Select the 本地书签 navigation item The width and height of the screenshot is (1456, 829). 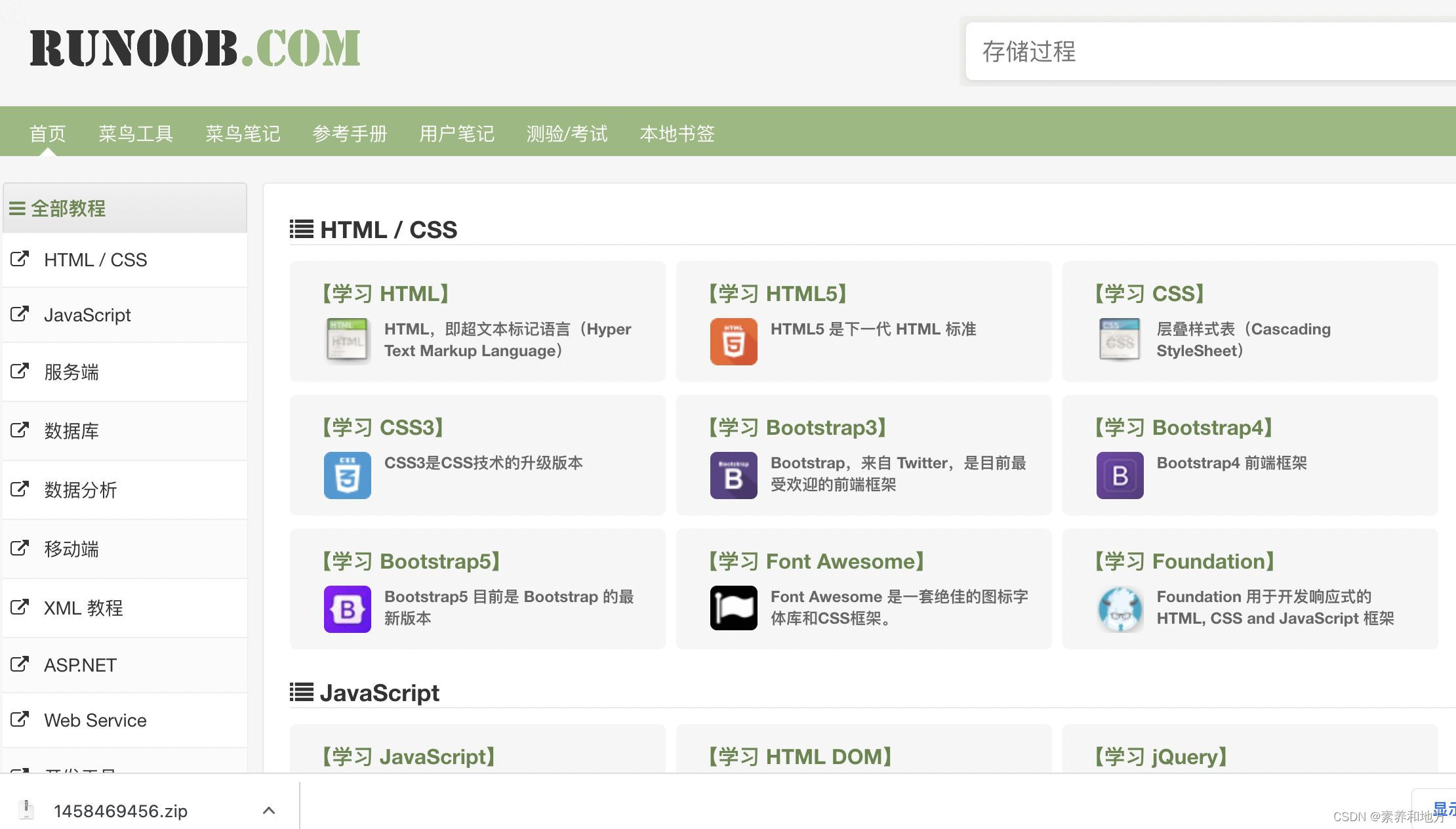[x=677, y=134]
